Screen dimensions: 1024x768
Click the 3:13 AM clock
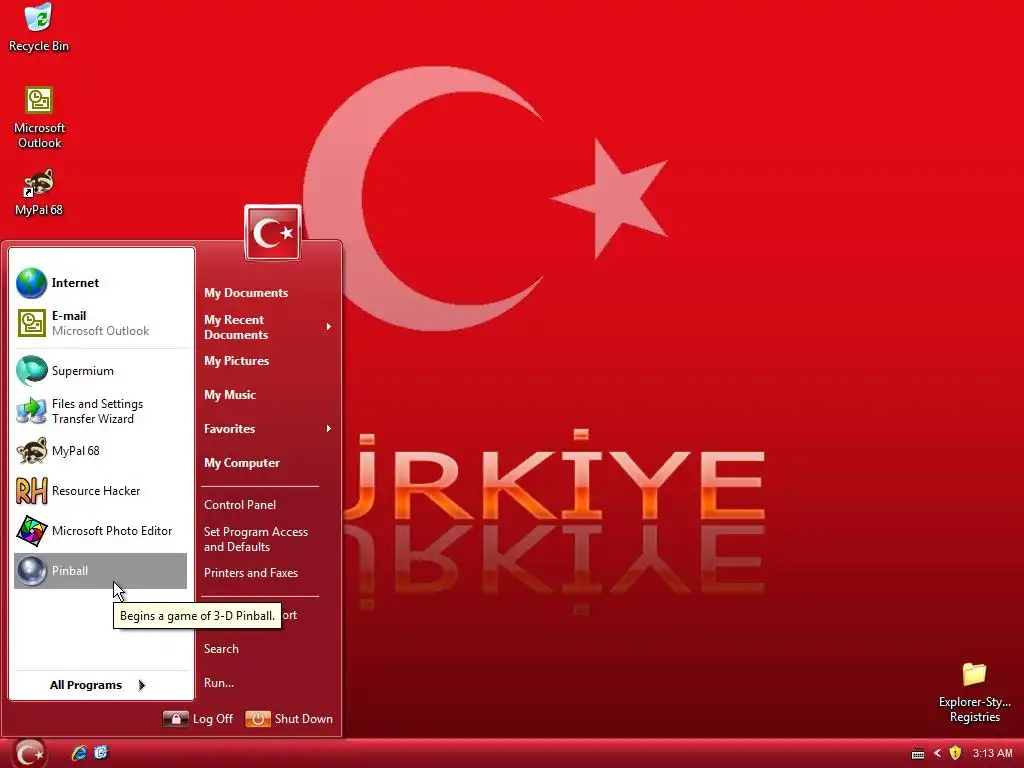click(993, 753)
